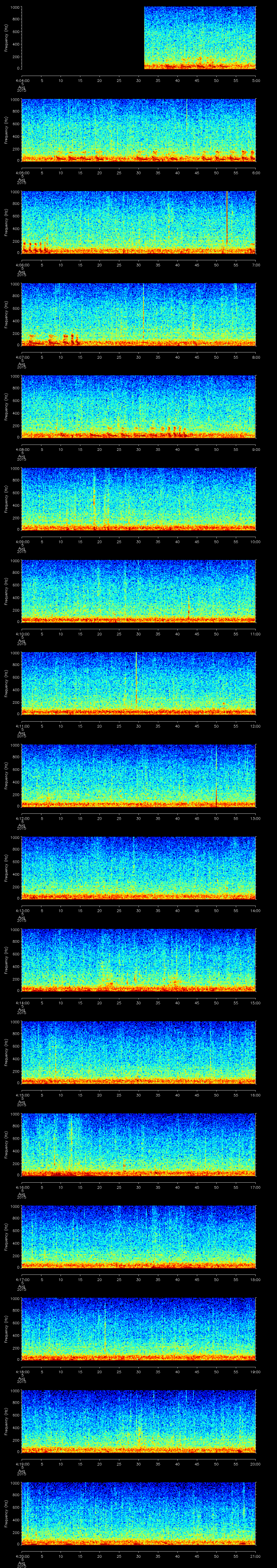Screen dimensions: 277x1568
Task: Click the "20:00" end time label
Action: click(x=256, y=1463)
